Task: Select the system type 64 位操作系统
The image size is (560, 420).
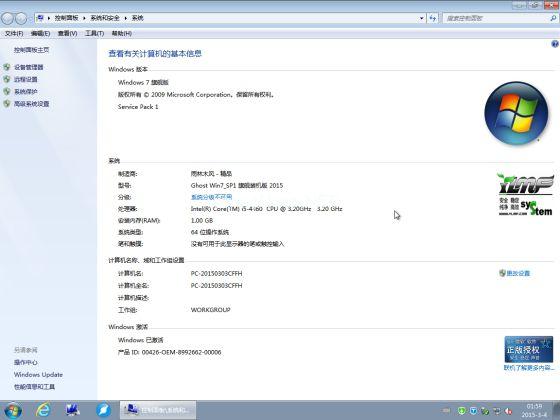Action: pyautogui.click(x=210, y=232)
